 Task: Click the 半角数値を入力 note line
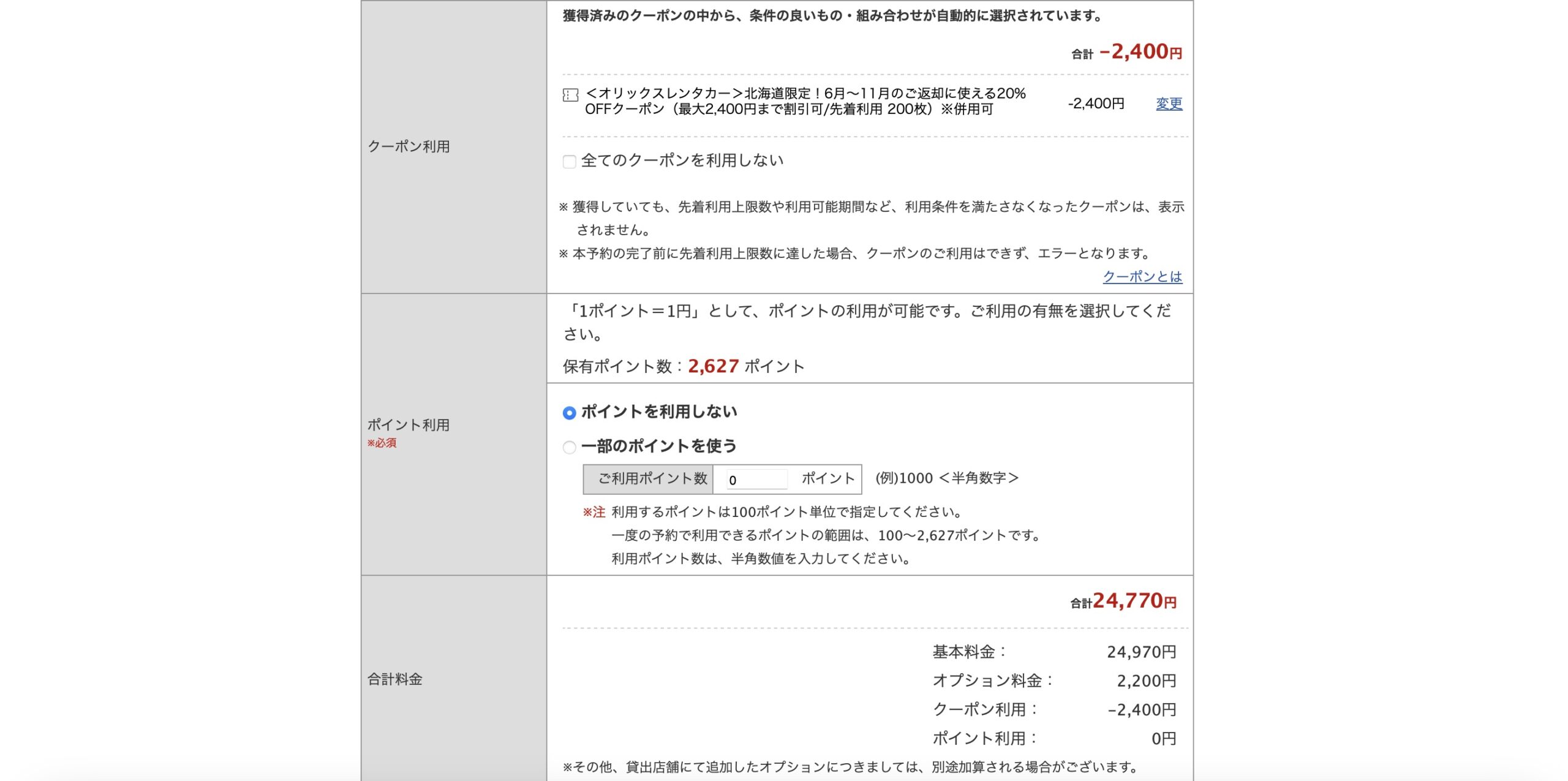click(762, 559)
